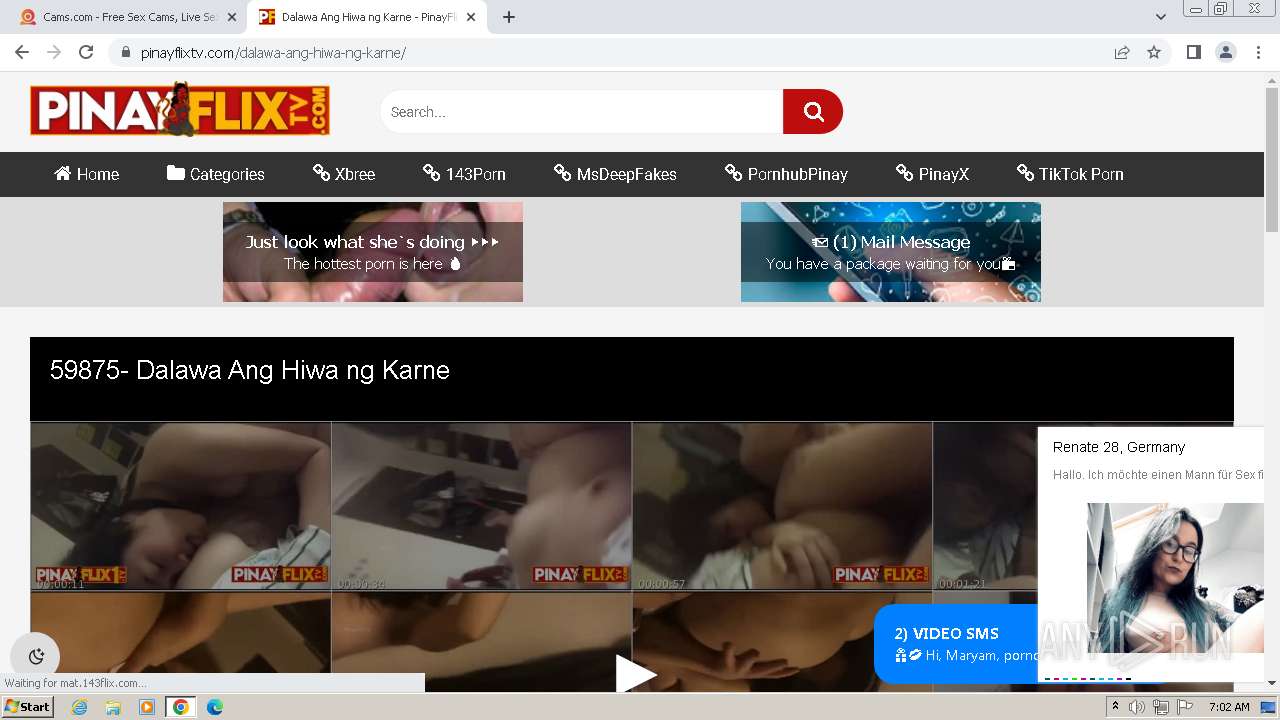Show hidden system tray icons

pos(1115,707)
